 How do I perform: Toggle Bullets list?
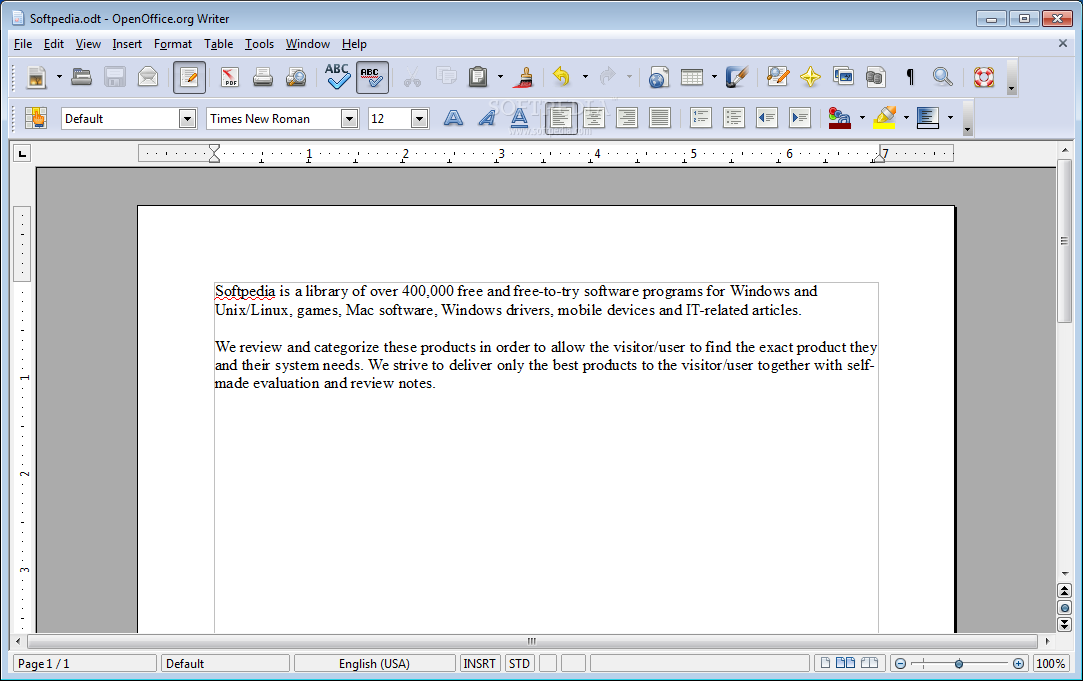coord(734,118)
